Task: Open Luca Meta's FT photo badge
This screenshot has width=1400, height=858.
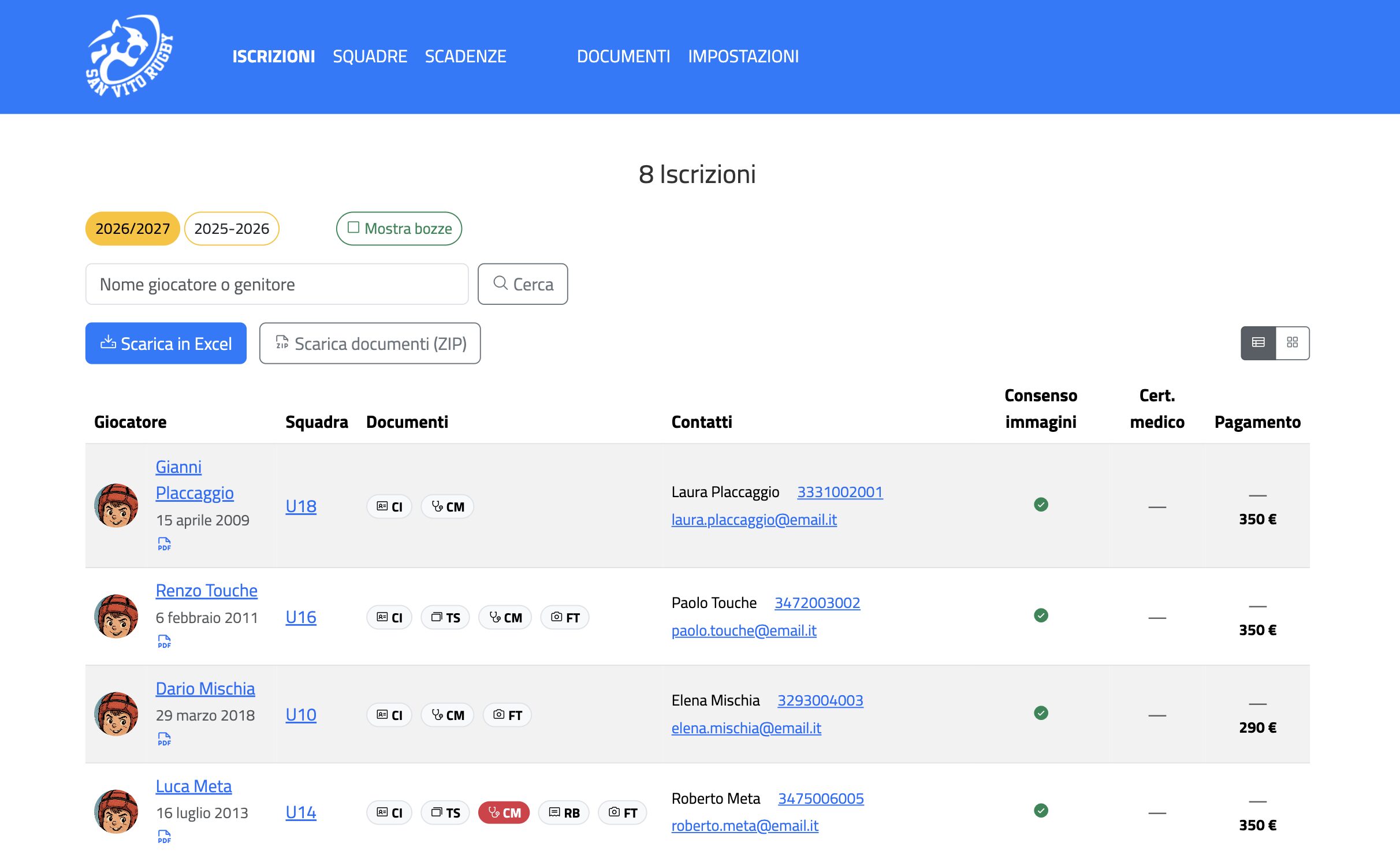Action: [x=623, y=812]
